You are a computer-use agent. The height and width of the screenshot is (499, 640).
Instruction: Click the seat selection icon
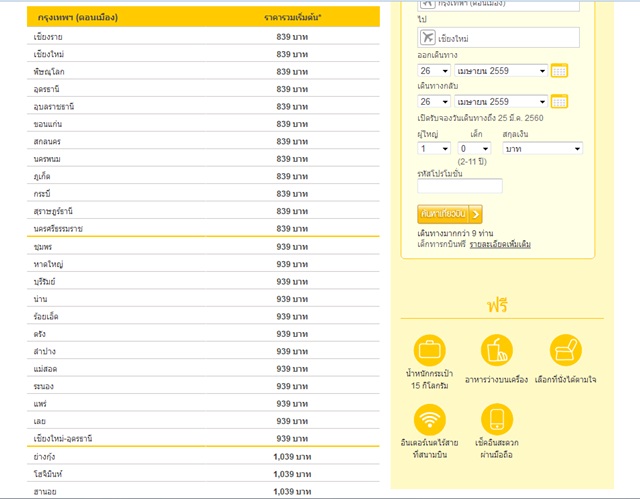[x=565, y=351]
